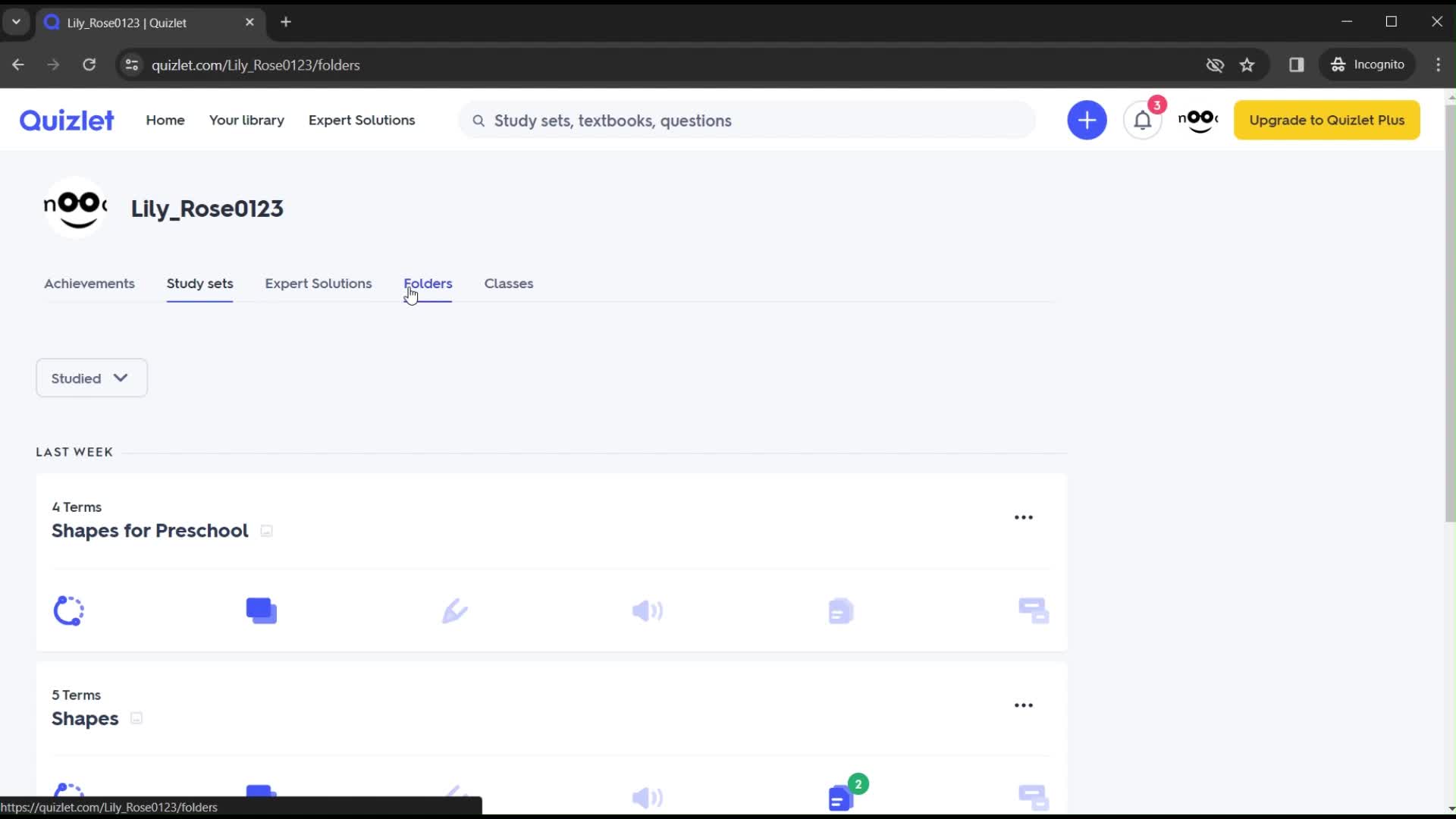The image size is (1456, 819).
Task: Click the "5 Terms" label
Action: pos(76,695)
